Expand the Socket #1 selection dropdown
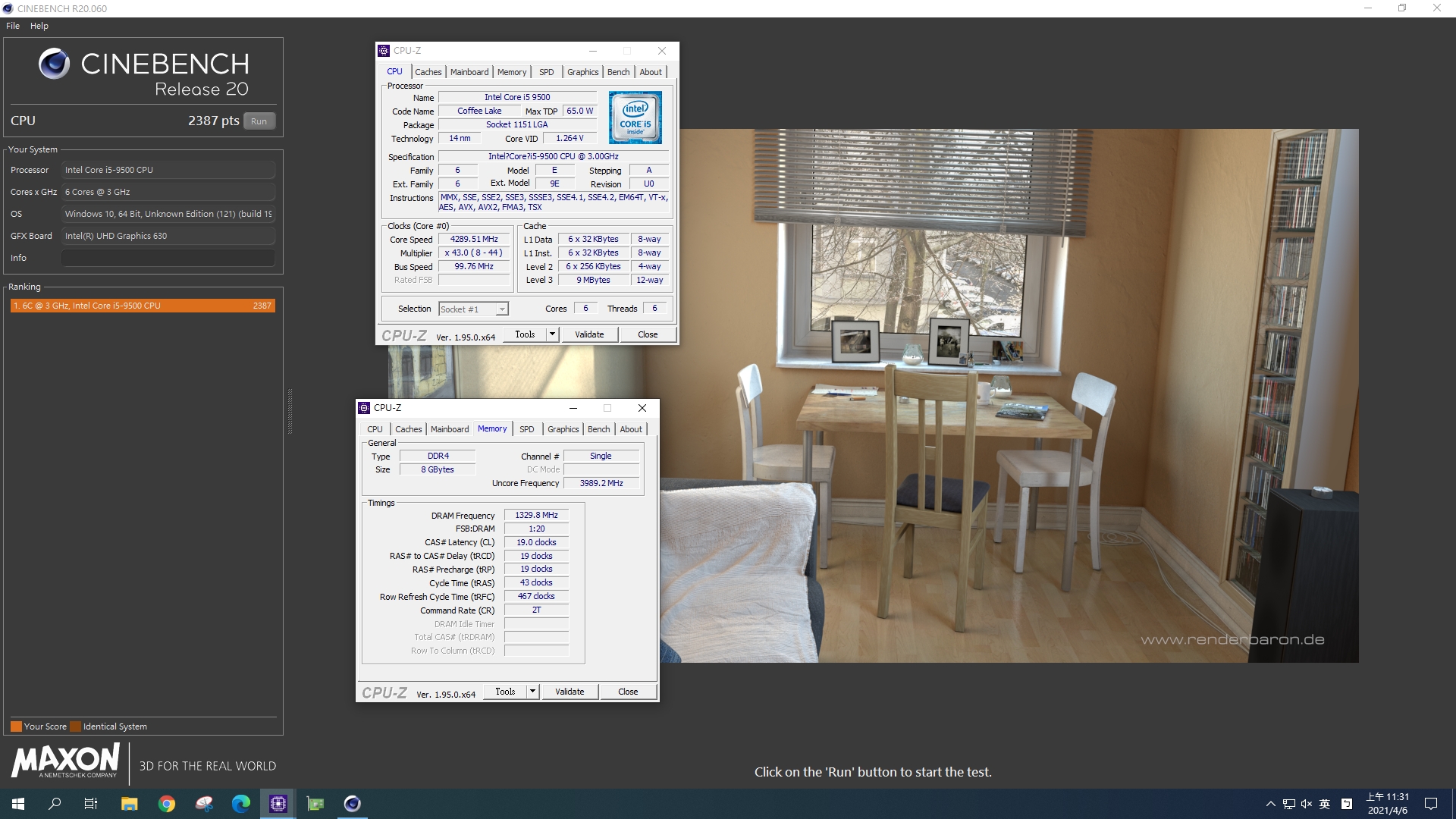Screen dimensions: 1456x819 (501, 309)
